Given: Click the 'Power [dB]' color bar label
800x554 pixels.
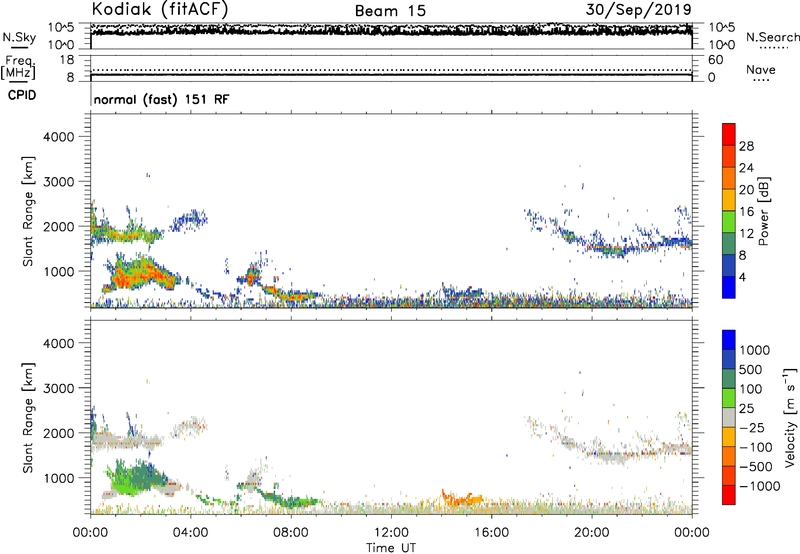Looking at the screenshot, I should 763,211.
